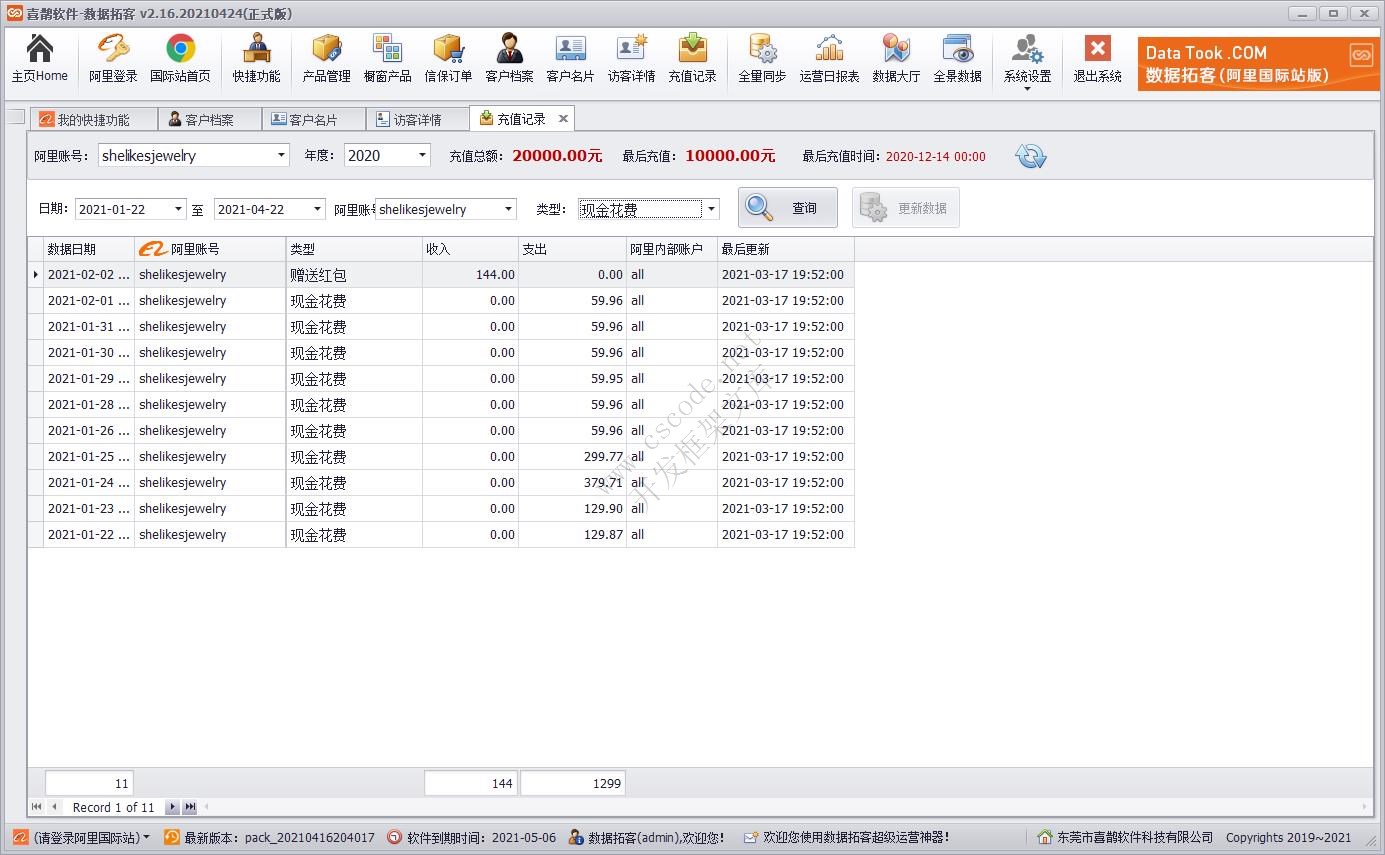Click the blue refresh arrows icon
Viewport: 1385px width, 855px height.
[1030, 156]
